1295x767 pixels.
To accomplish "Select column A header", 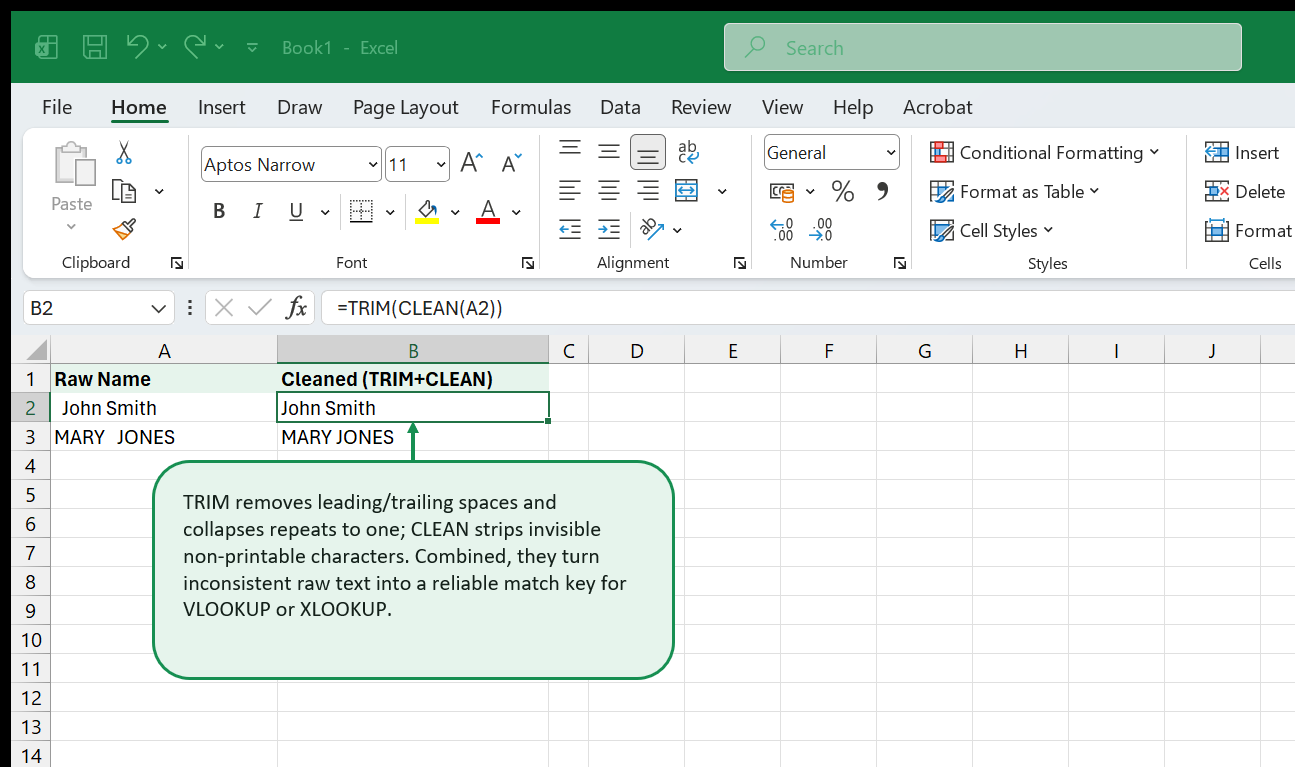I will [164, 350].
